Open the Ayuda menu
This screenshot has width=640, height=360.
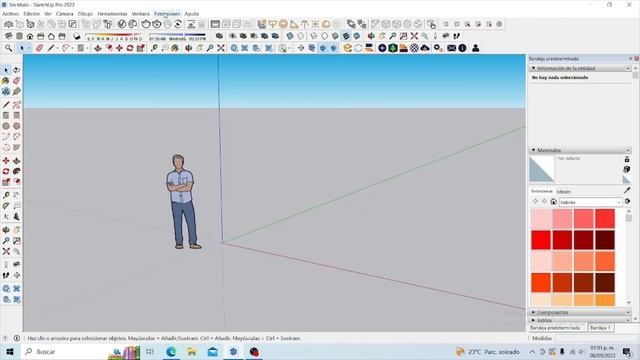[191, 14]
